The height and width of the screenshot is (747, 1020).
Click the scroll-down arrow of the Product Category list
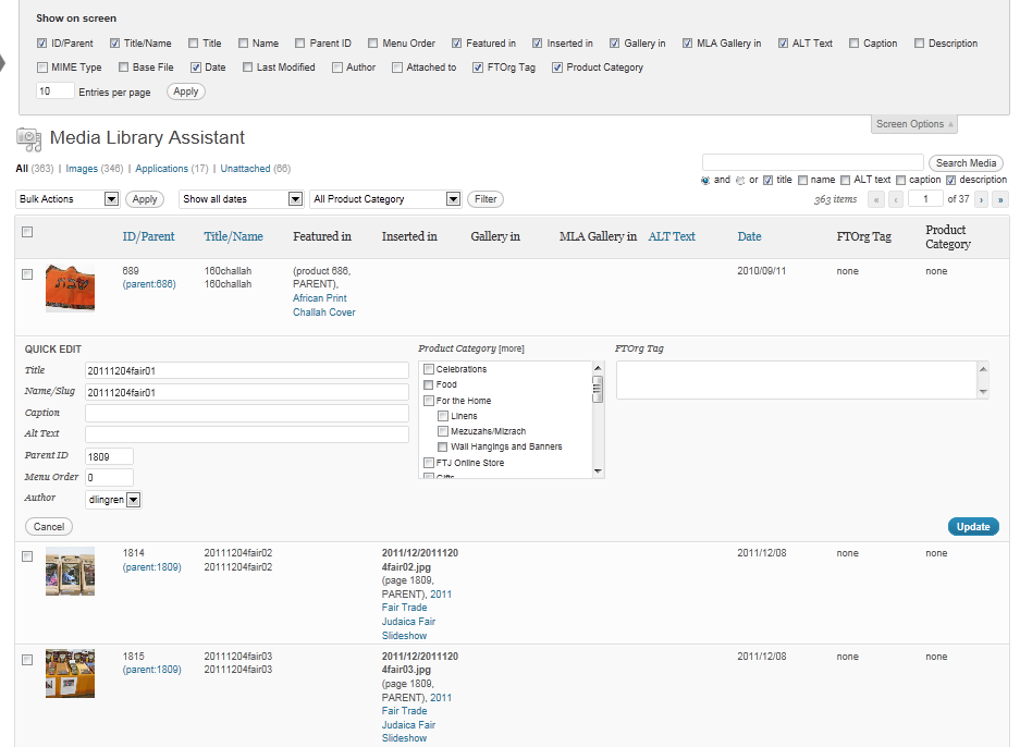click(598, 469)
